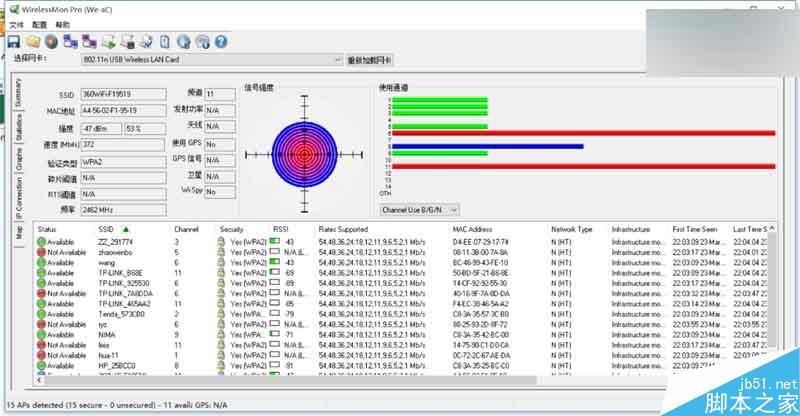Click the lock icon in the wang row
Image resolution: width=800 pixels, height=416 pixels.
point(221,262)
